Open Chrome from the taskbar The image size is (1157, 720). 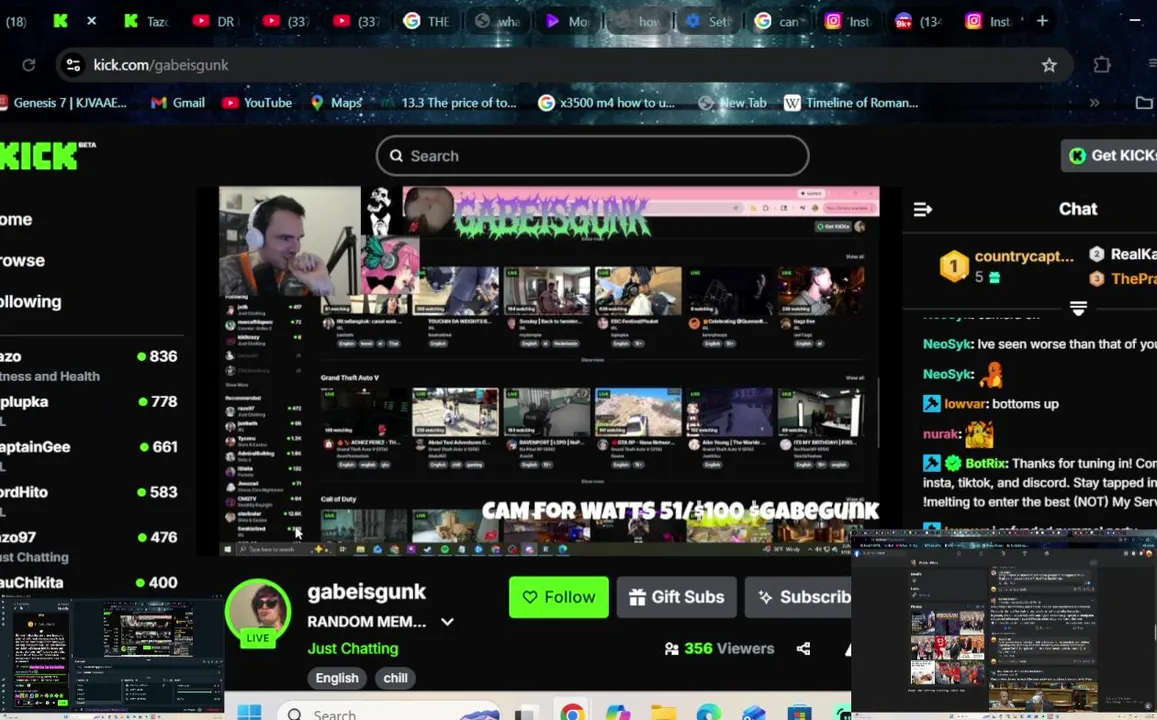pos(572,713)
